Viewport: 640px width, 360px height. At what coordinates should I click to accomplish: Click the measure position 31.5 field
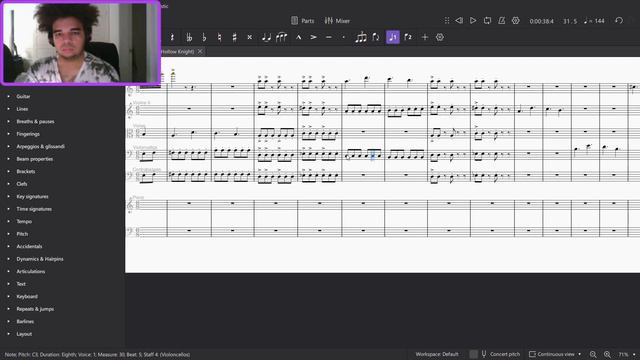pos(570,21)
